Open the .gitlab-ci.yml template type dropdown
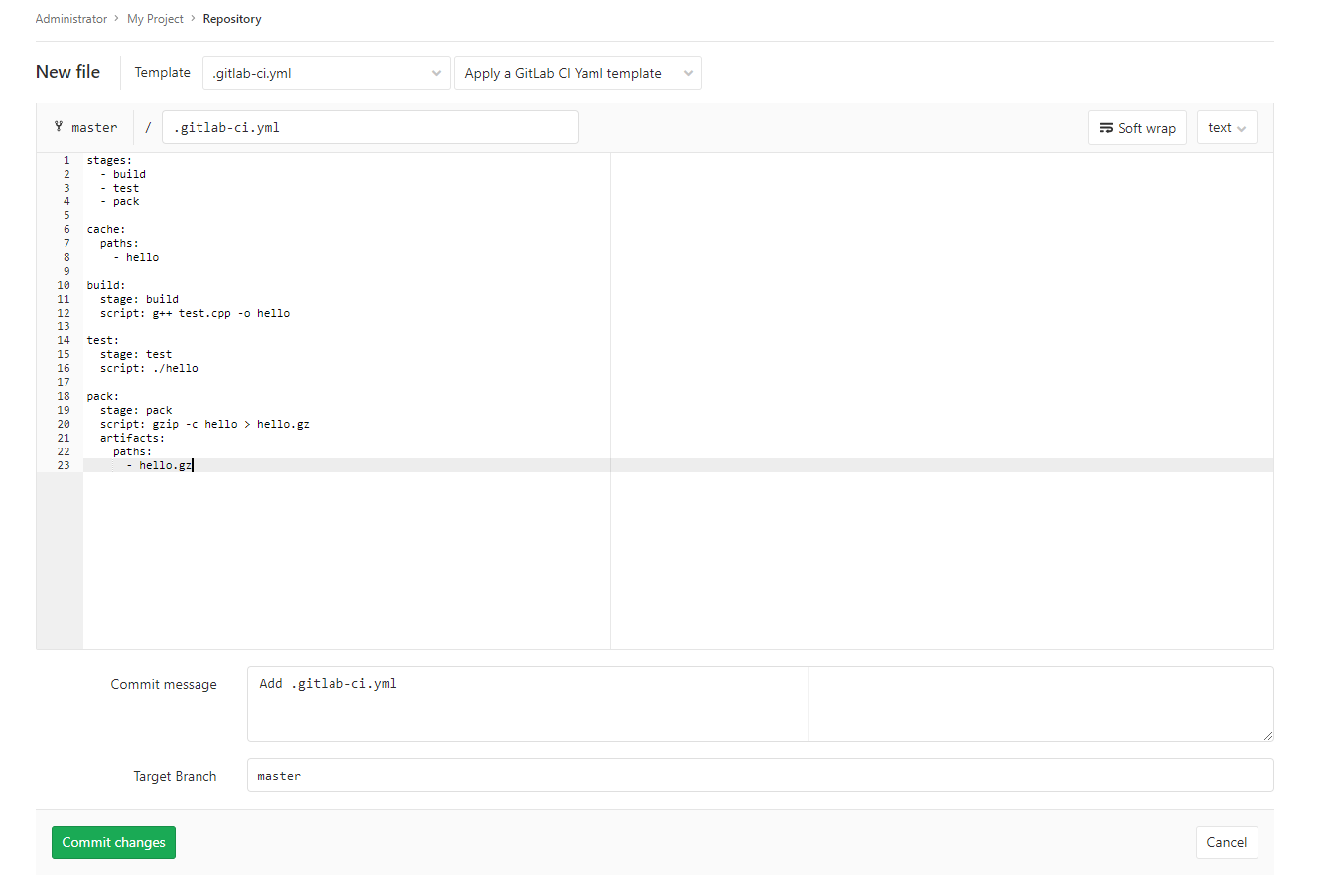 click(x=326, y=73)
